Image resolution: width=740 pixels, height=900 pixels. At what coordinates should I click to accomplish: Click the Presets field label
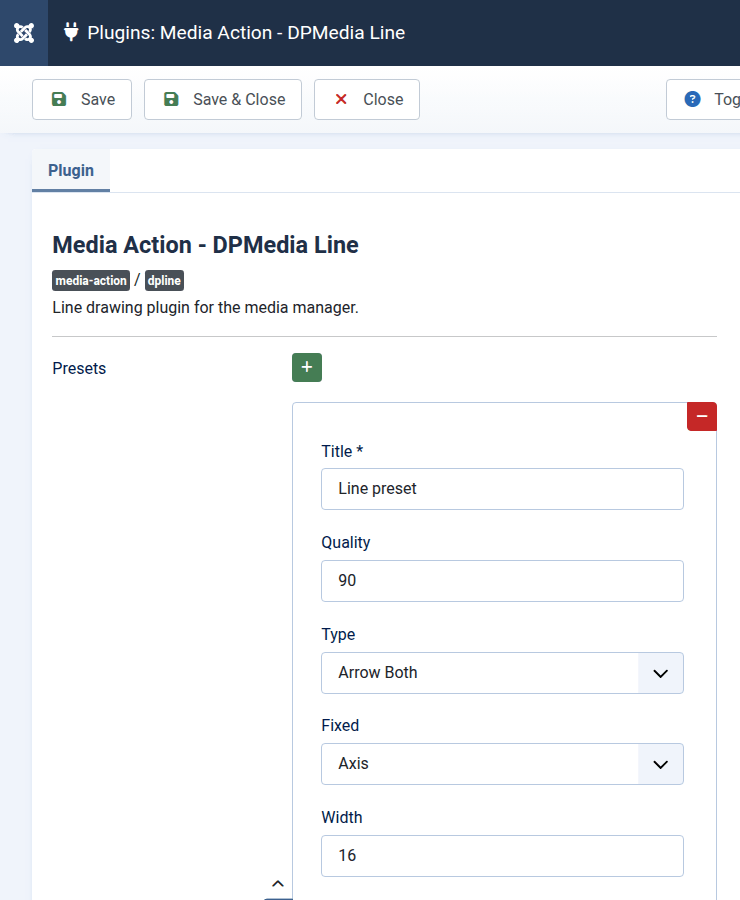79,368
